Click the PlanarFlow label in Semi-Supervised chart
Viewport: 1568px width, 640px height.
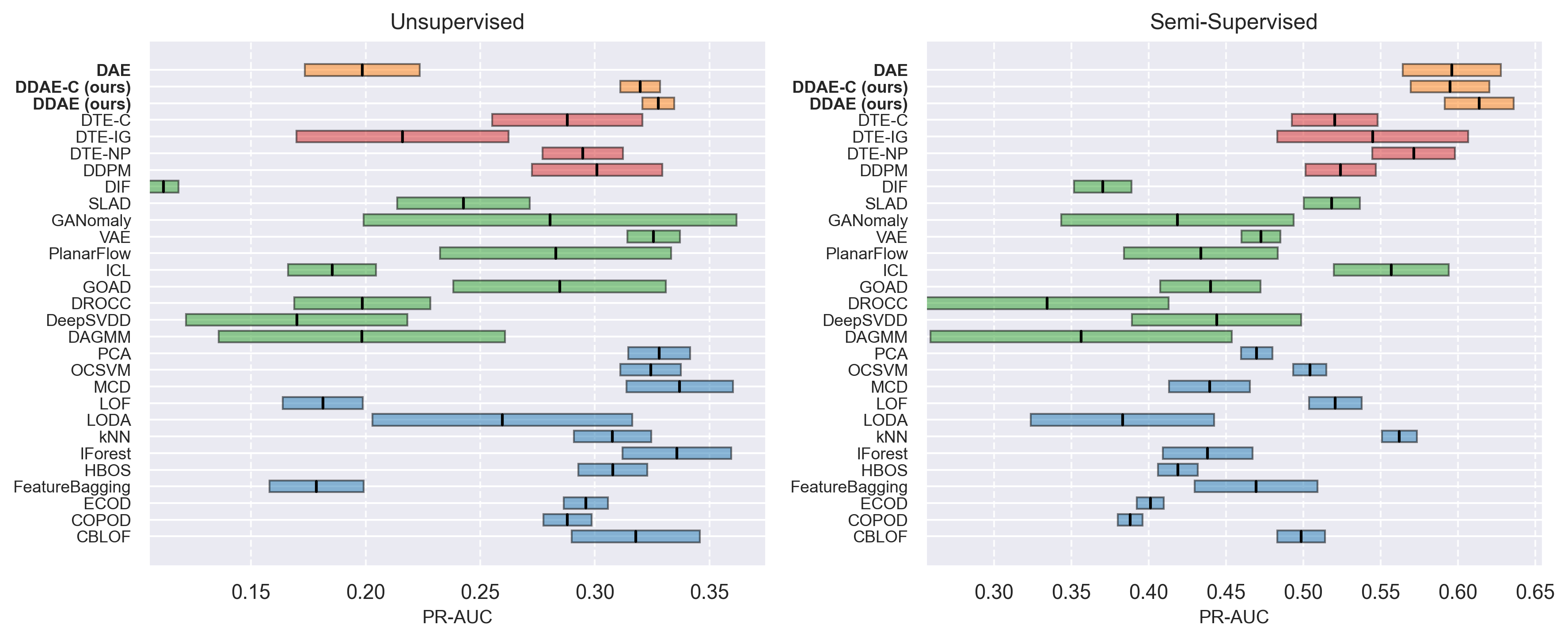click(866, 254)
